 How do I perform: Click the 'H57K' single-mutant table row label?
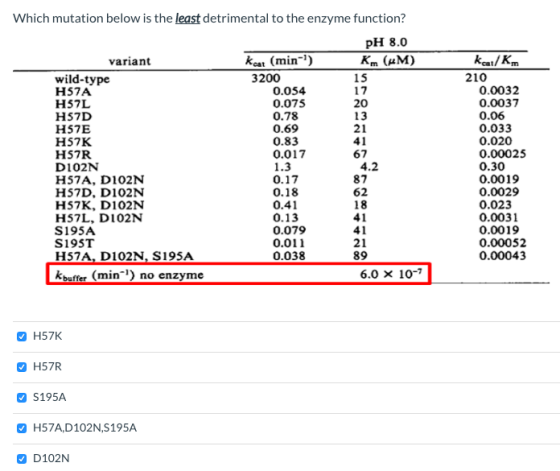[73, 142]
